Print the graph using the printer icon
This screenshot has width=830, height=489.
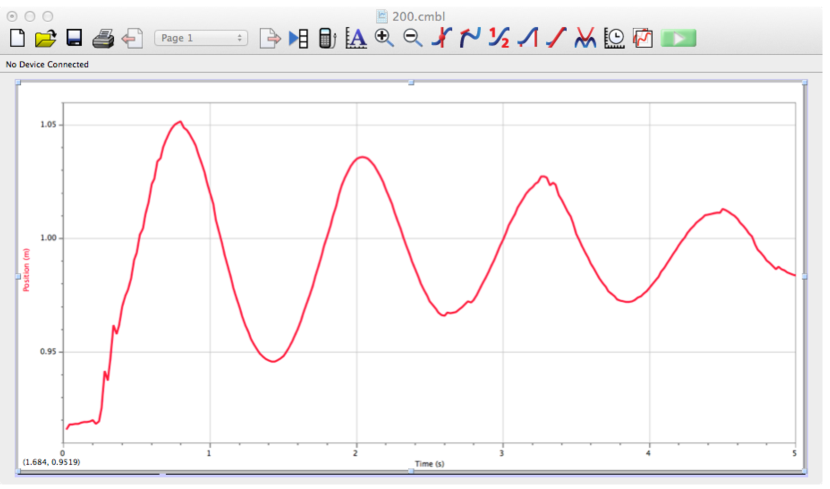click(x=104, y=38)
